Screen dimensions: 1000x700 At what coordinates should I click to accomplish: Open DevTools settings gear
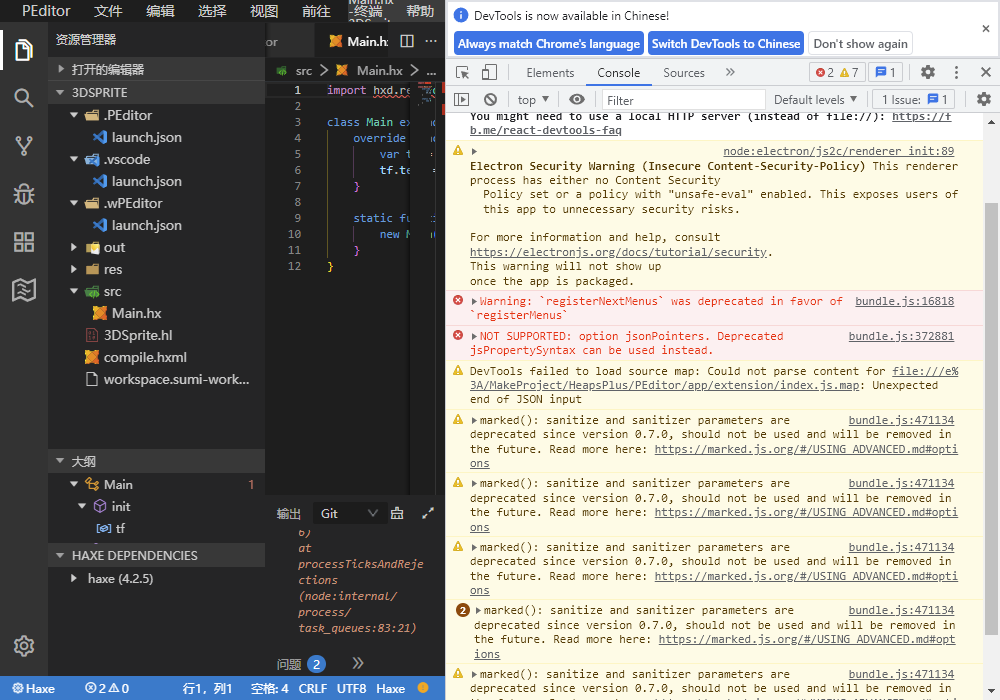[x=929, y=72]
